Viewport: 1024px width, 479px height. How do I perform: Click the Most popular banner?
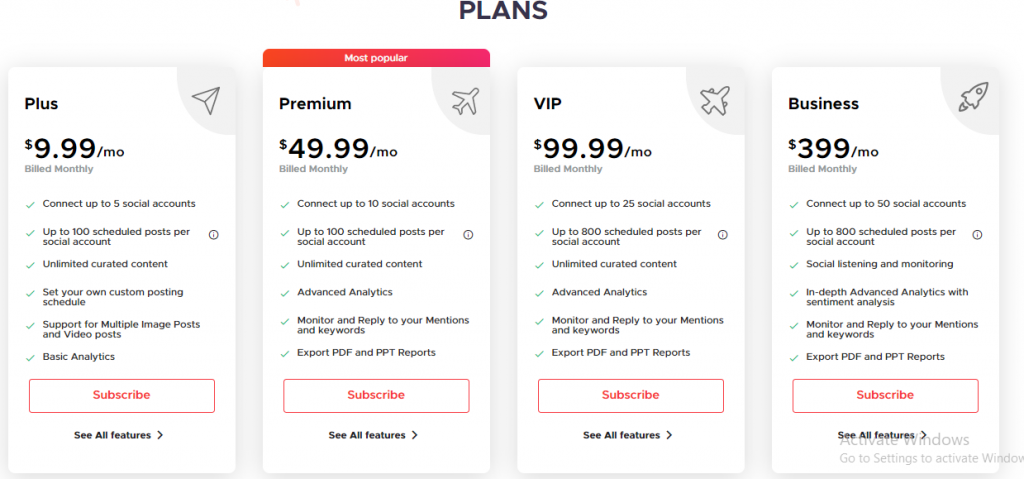click(x=376, y=58)
